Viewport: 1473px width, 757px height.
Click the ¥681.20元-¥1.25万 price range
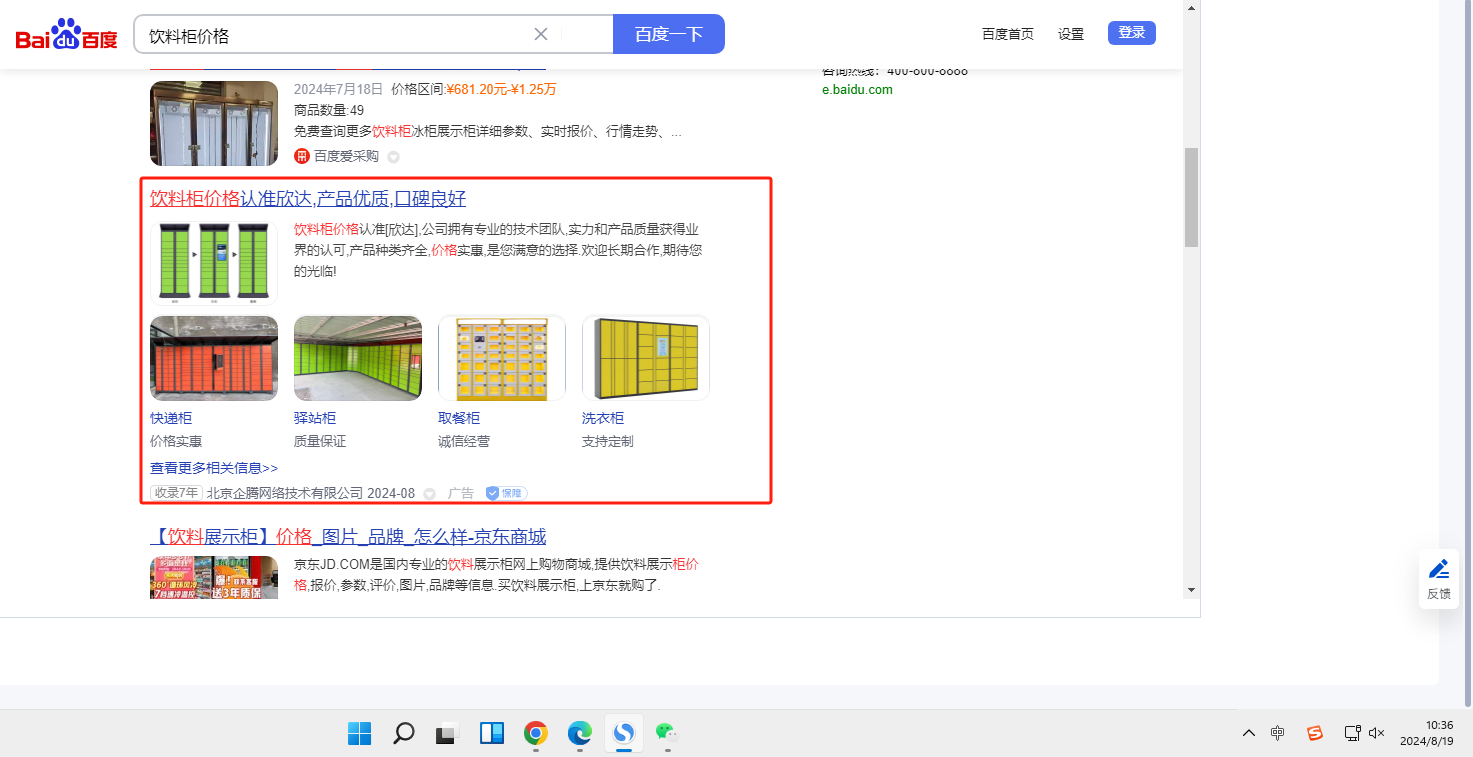(x=501, y=89)
